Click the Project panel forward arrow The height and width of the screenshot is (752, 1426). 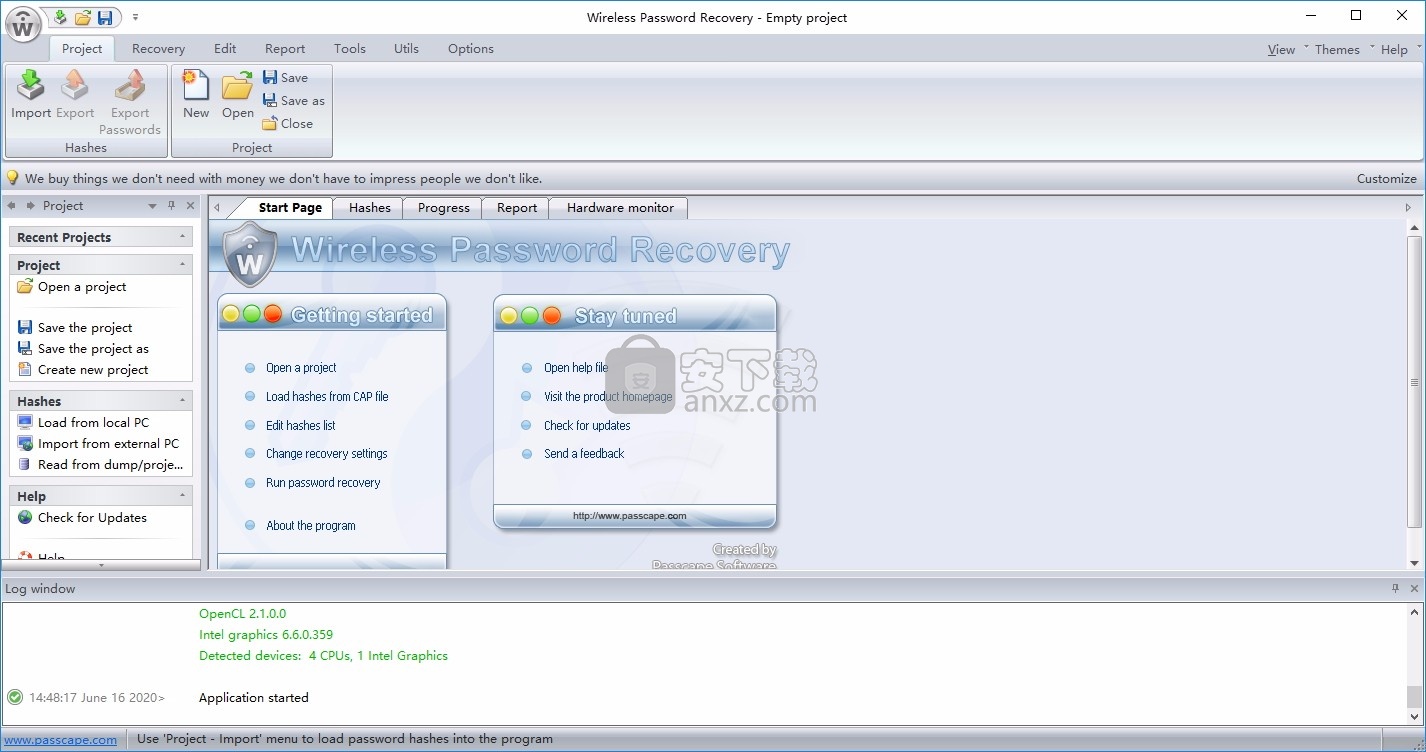(31, 206)
